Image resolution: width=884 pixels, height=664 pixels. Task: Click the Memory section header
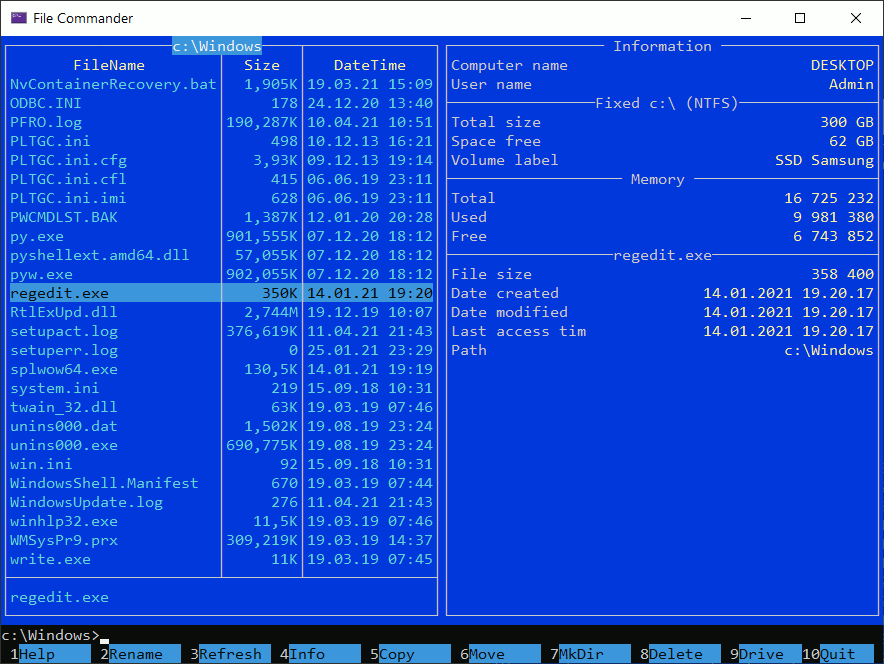click(658, 179)
